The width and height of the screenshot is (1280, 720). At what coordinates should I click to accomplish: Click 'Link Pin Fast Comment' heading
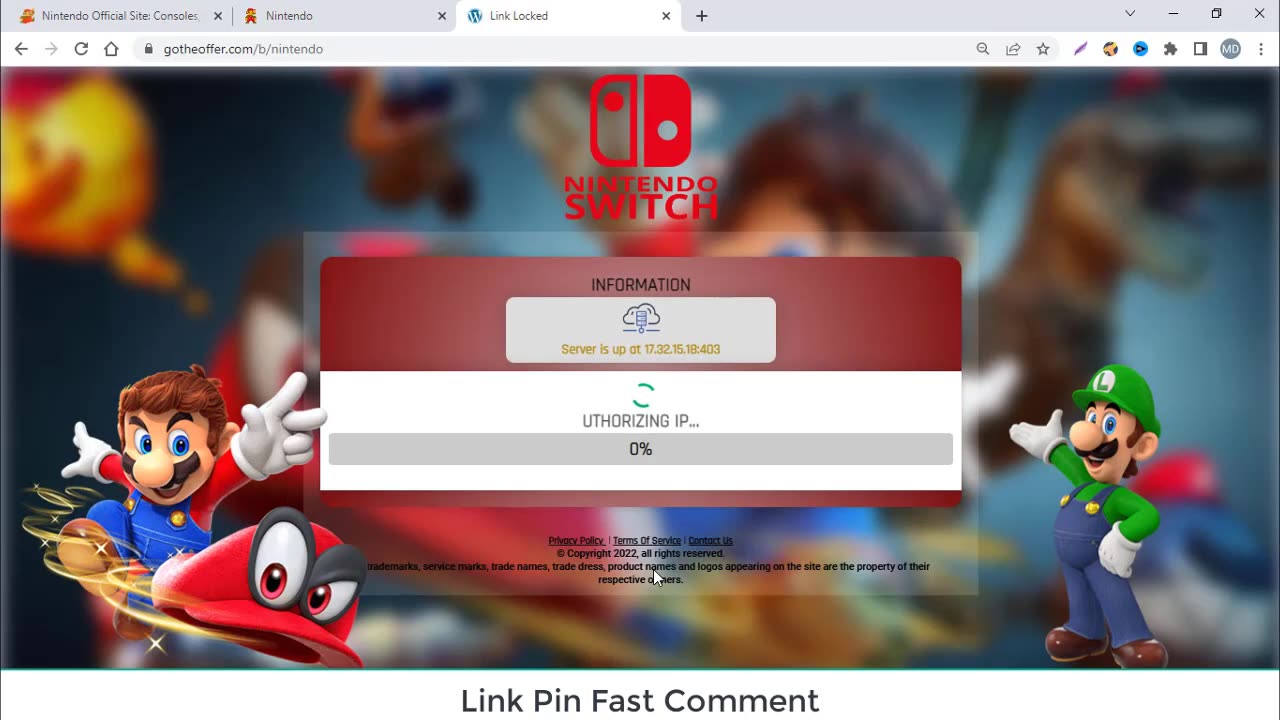point(640,701)
